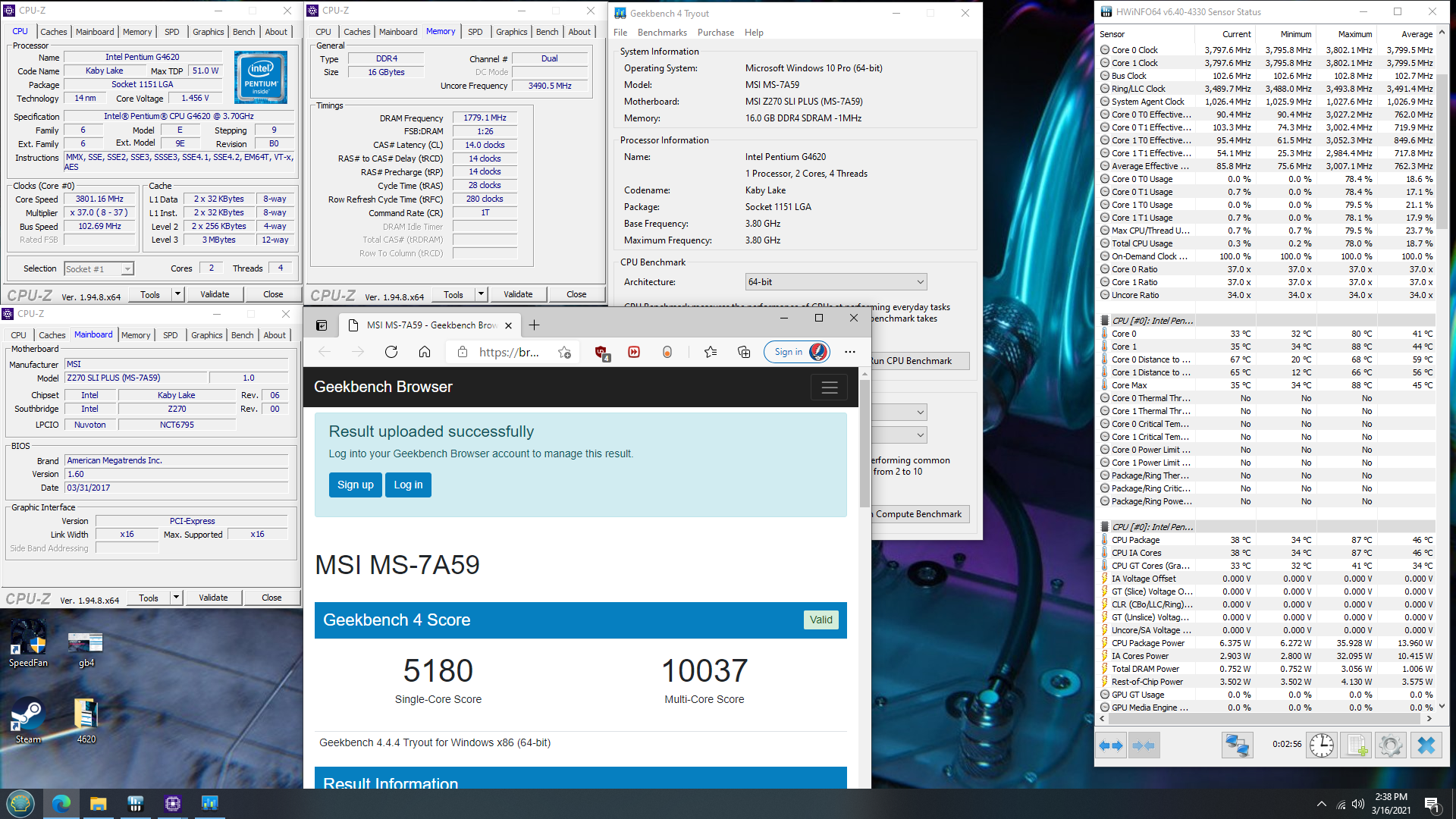Open Edge Collections icon

coord(744,352)
